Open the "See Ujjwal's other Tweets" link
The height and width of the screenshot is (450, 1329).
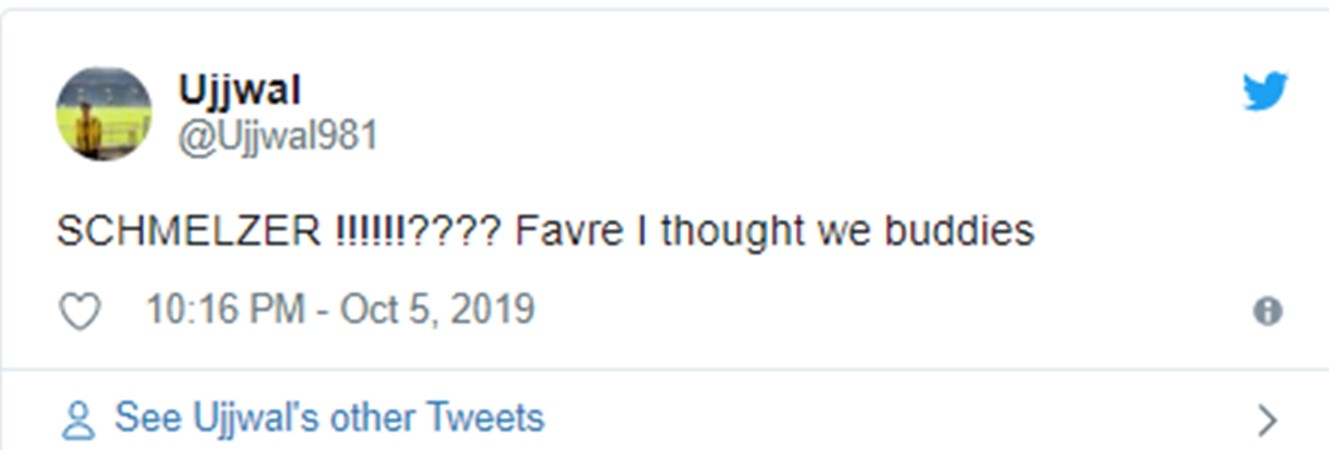[329, 418]
